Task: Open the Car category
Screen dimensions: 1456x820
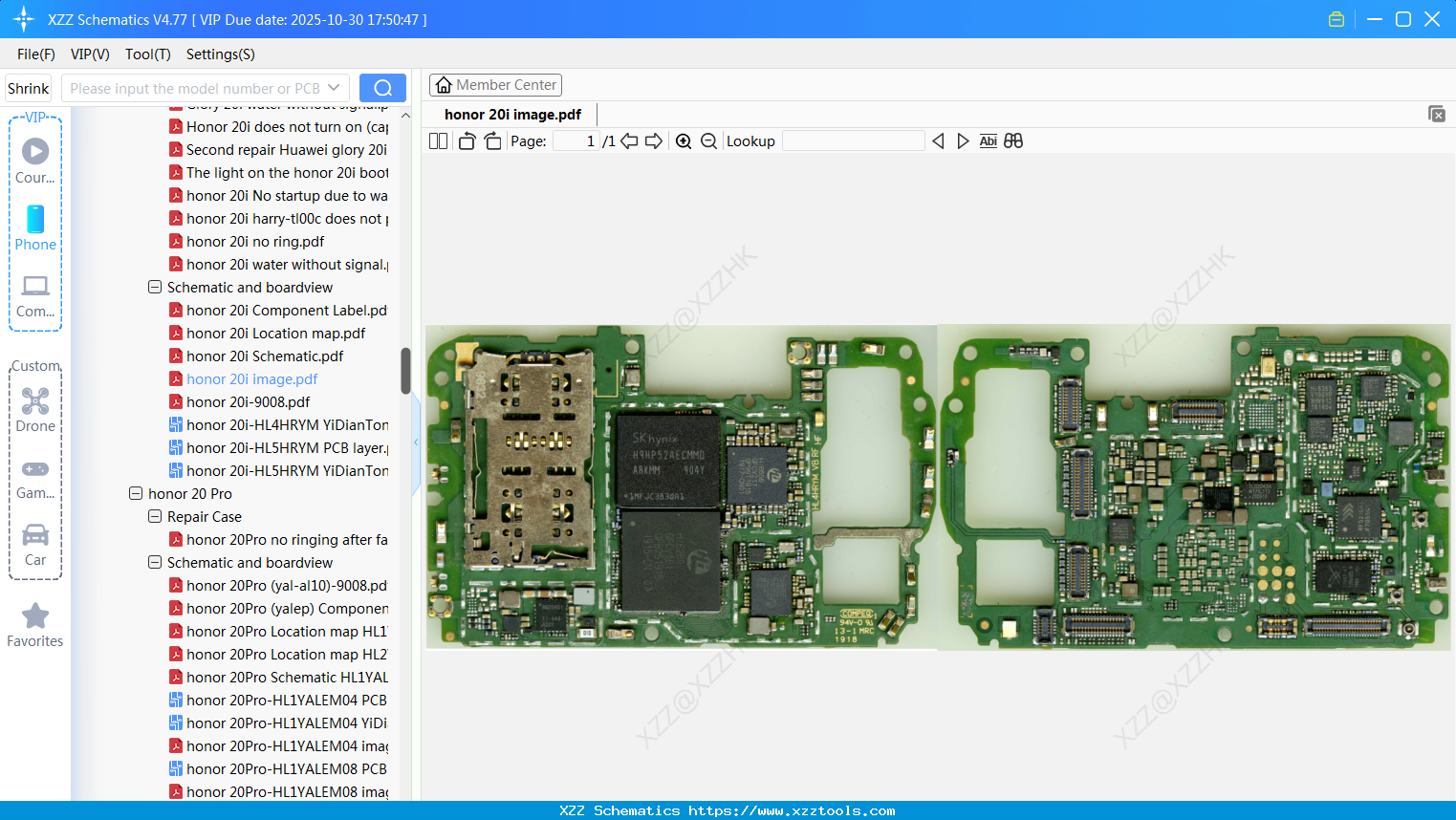Action: tap(35, 545)
